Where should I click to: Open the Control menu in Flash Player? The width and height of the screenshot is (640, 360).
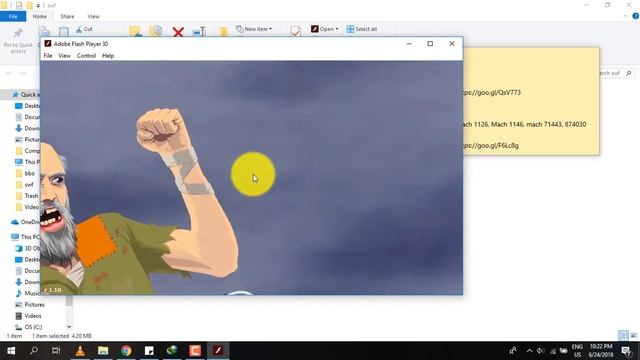pos(86,56)
